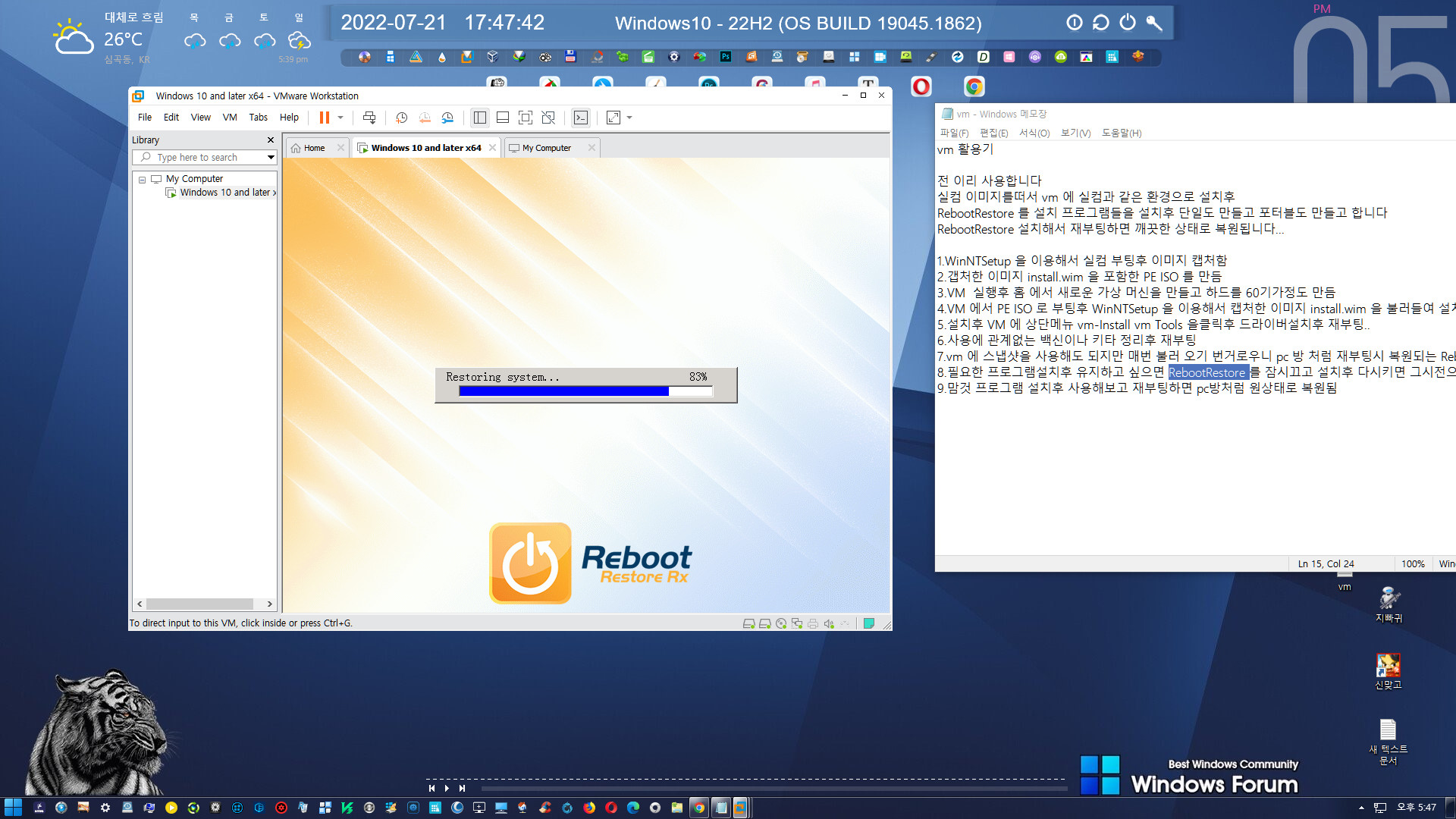The image size is (1456, 819).
Task: Open the VM menu
Action: click(x=230, y=118)
